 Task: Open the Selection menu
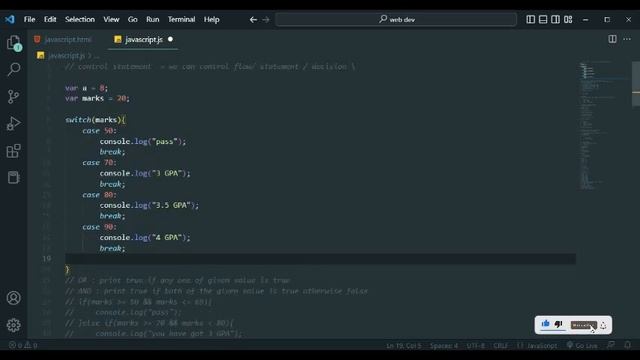point(80,20)
